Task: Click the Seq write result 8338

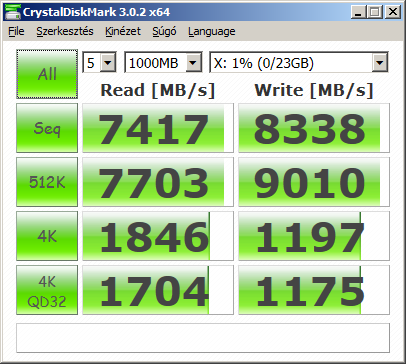Action: point(314,128)
